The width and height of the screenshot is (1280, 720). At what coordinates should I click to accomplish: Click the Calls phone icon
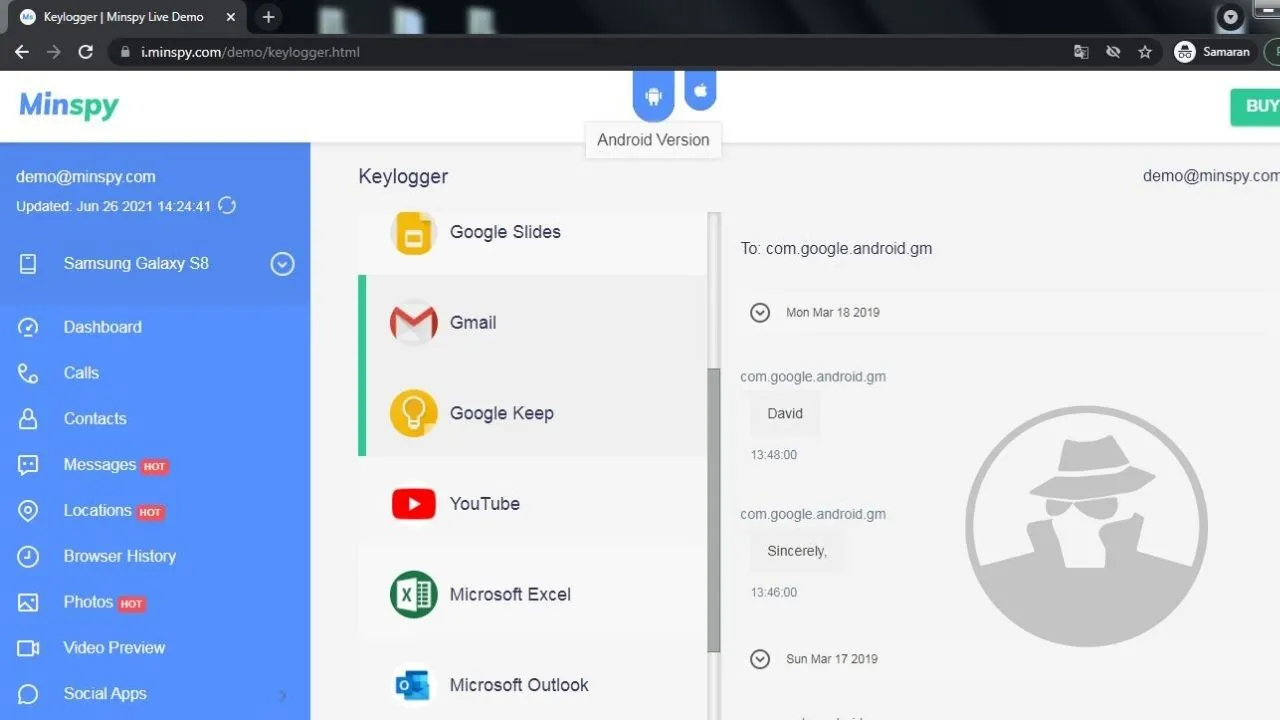pyautogui.click(x=28, y=373)
